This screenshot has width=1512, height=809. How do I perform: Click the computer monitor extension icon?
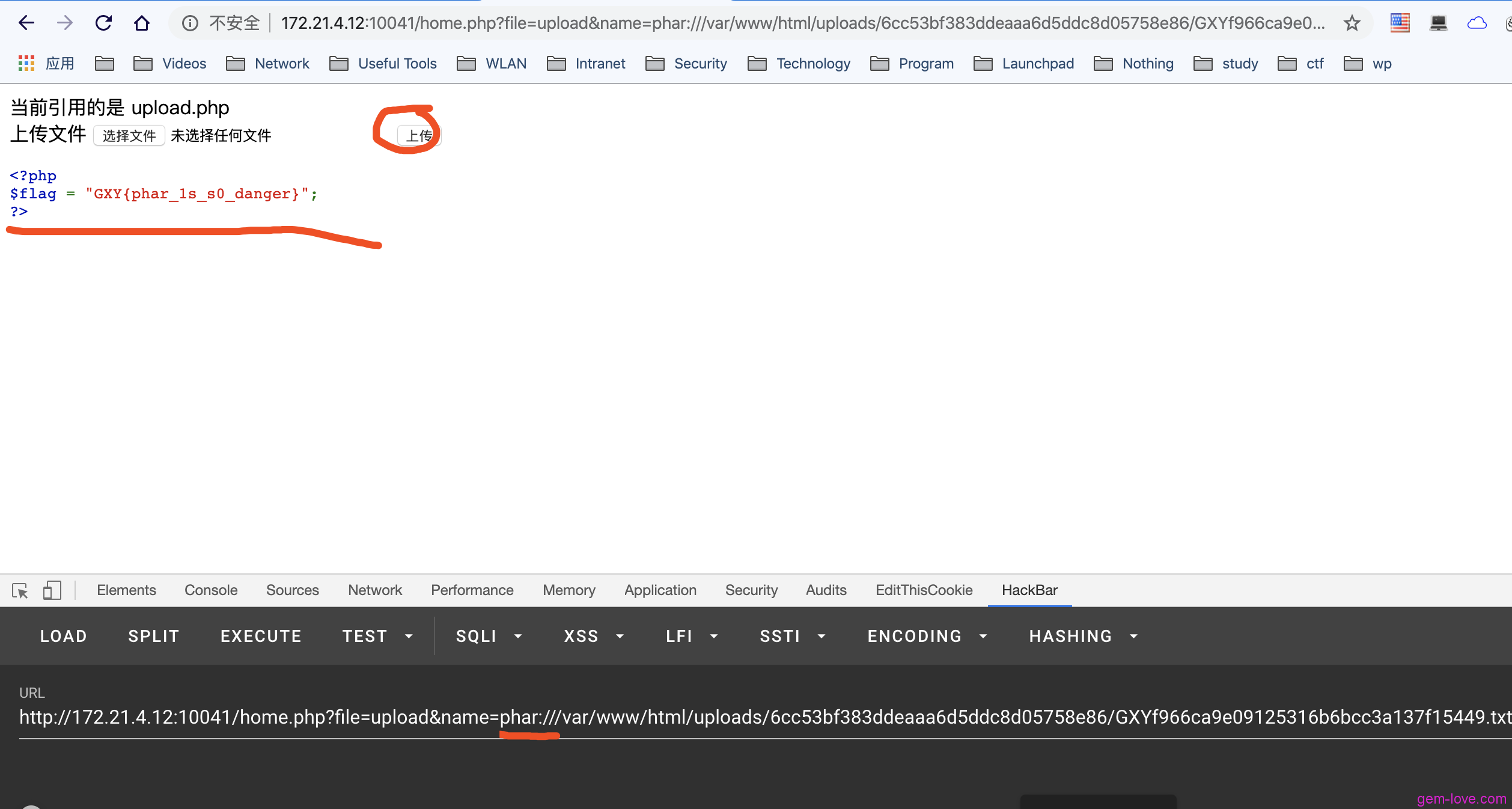point(1438,23)
